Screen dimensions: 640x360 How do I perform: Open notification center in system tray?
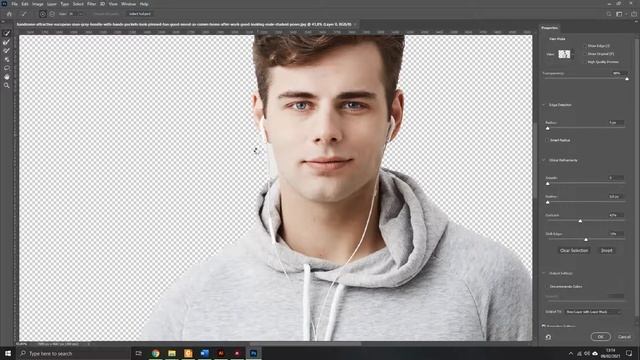coord(629,353)
